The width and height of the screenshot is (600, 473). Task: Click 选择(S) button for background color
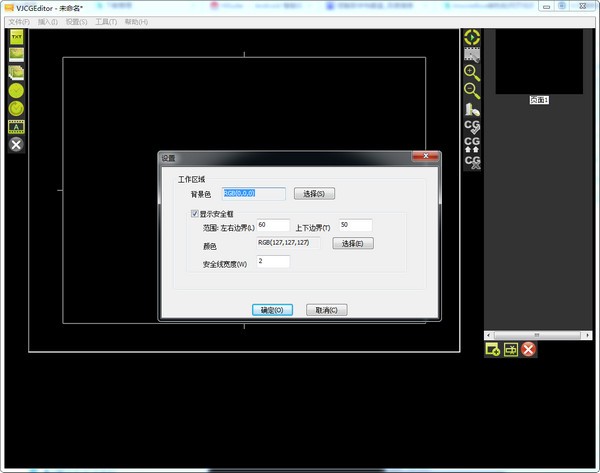coord(314,193)
